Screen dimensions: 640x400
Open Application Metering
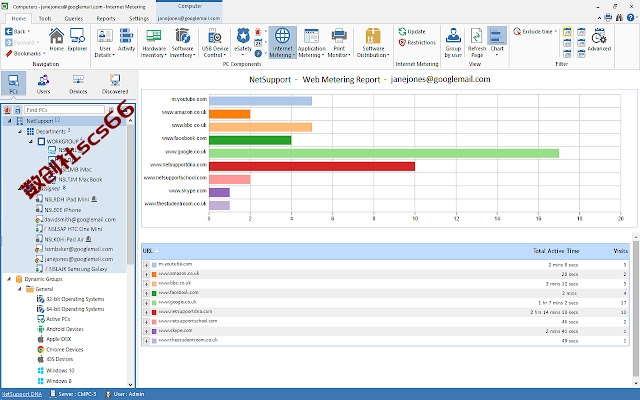pos(311,43)
